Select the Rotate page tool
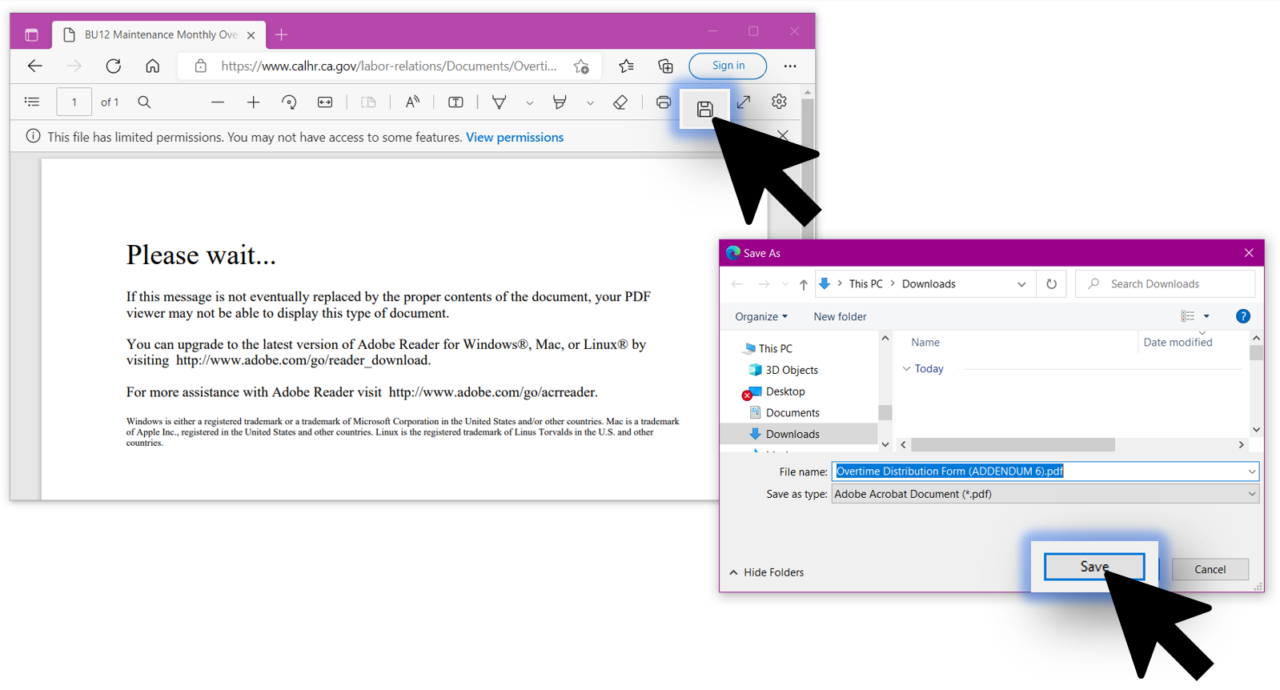This screenshot has height=690, width=1280. (x=289, y=101)
